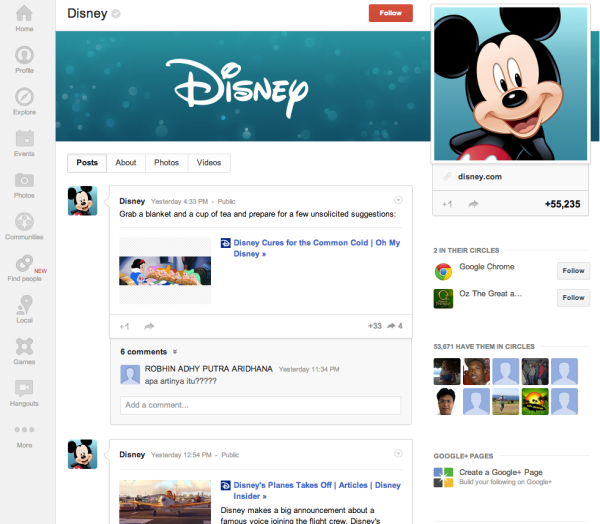Open options dropdown on the first Disney post
The width and height of the screenshot is (600, 524).
(x=399, y=200)
